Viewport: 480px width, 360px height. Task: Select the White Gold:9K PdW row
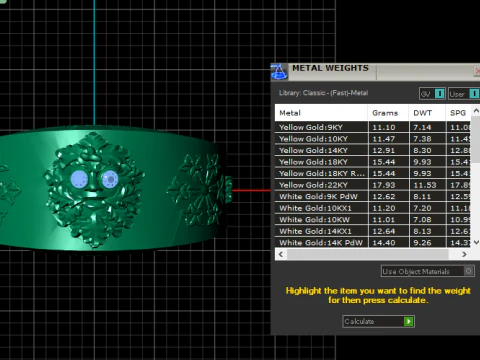(x=373, y=197)
